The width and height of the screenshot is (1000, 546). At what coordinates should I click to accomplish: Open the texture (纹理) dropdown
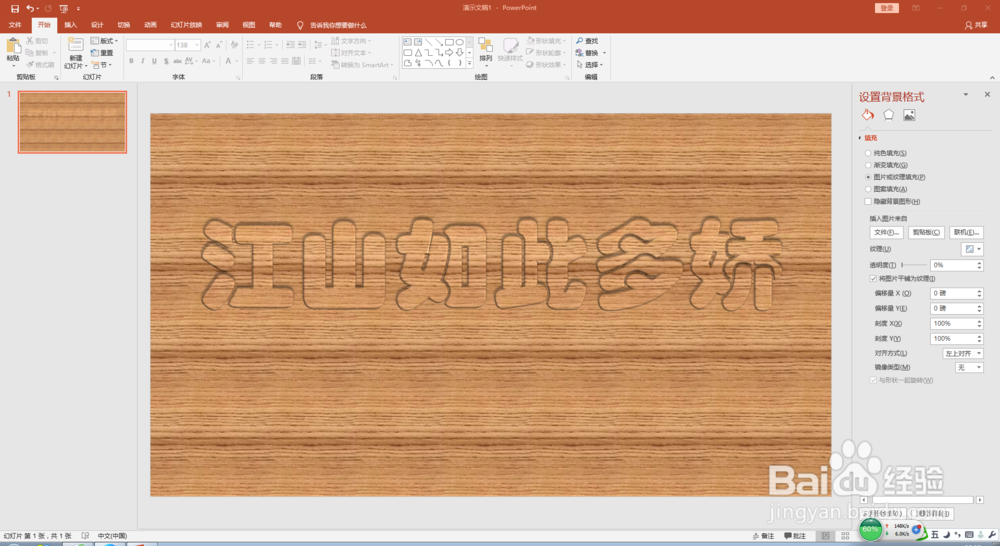click(x=972, y=249)
